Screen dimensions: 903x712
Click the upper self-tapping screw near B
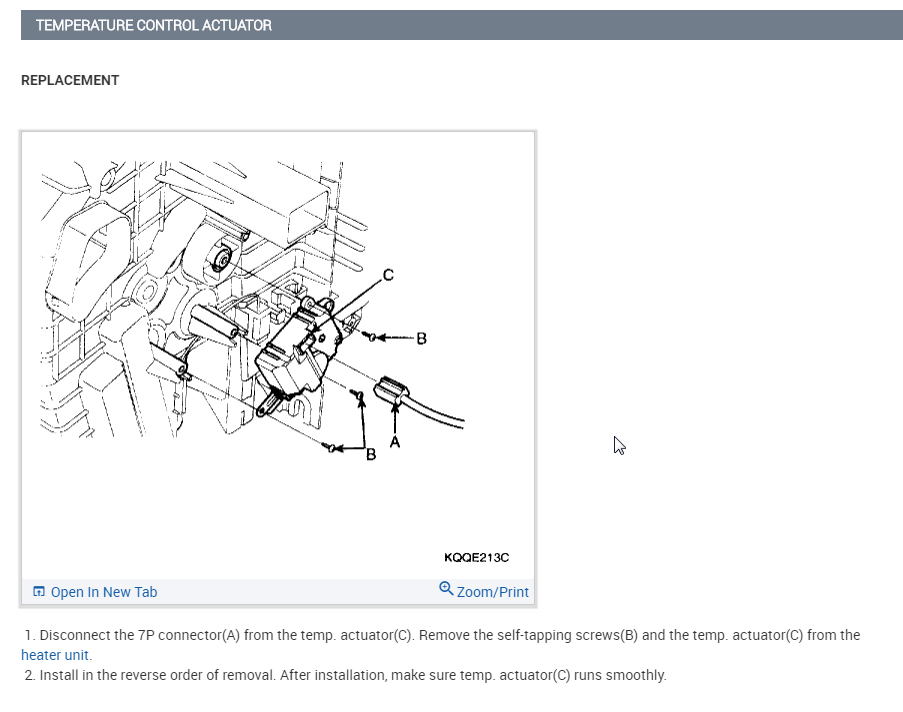coord(369,336)
